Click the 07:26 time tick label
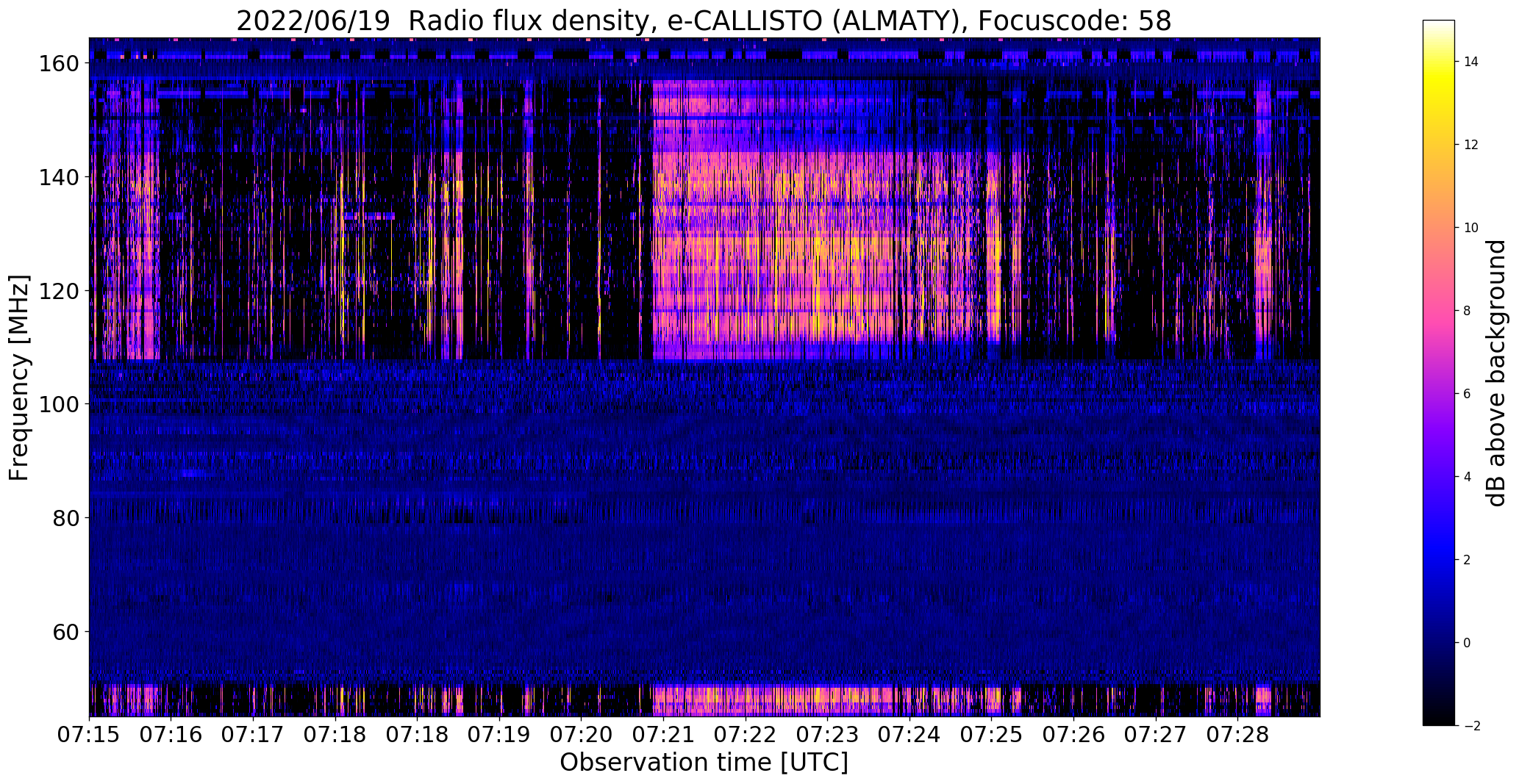 click(x=1073, y=735)
